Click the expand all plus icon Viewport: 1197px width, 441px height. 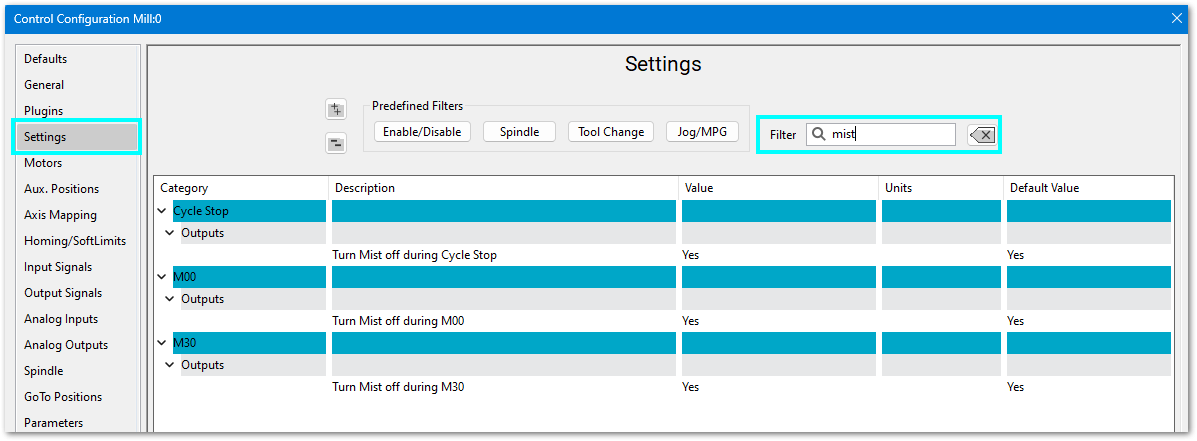(x=336, y=110)
